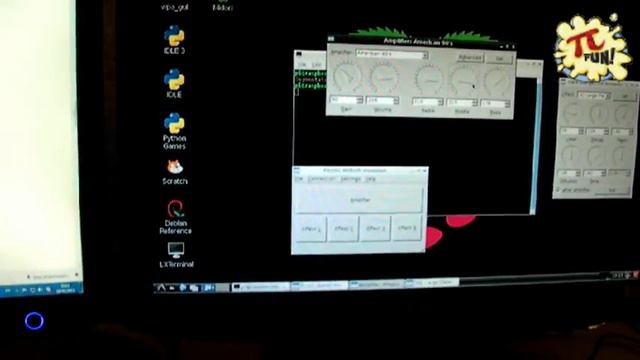Open the IDLE 3 desktop icon
The height and width of the screenshot is (360, 640).
(174, 40)
